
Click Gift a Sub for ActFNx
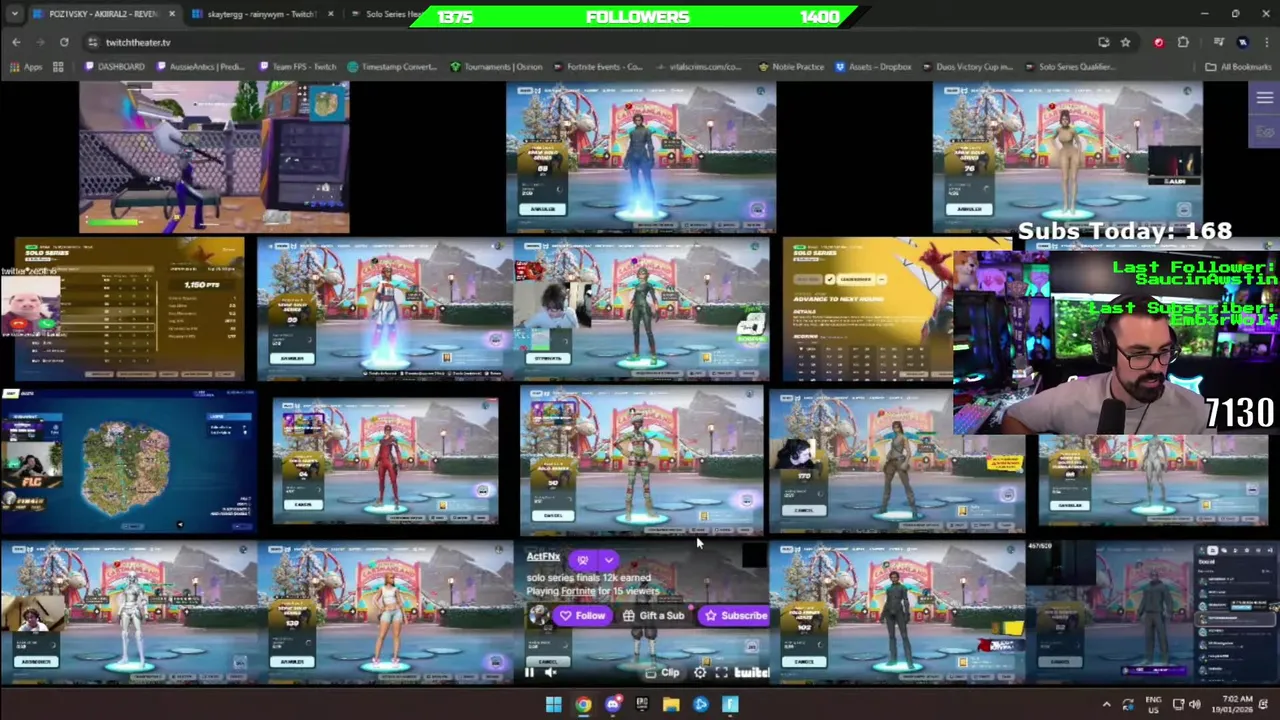[x=654, y=616]
